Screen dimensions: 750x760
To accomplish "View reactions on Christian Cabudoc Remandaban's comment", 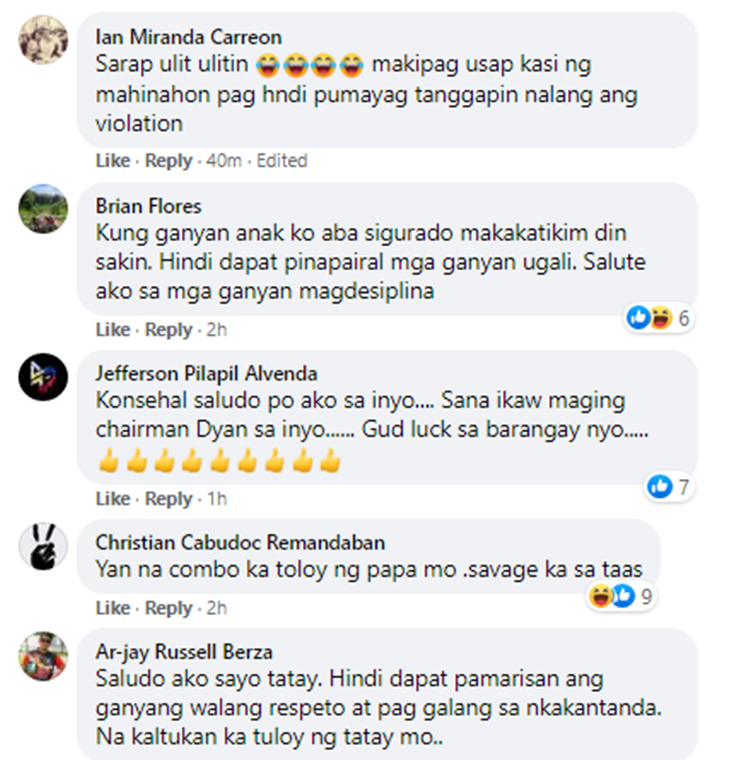I will point(621,596).
